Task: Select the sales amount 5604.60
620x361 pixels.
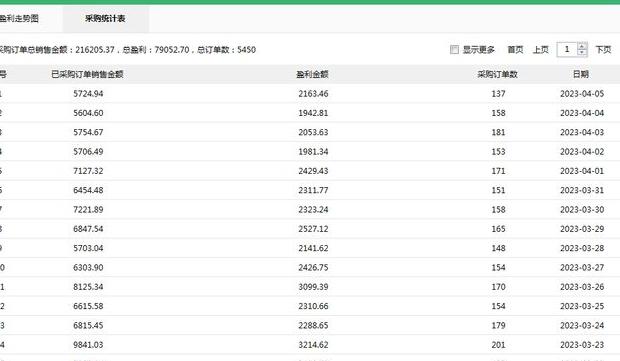Action: pos(88,113)
